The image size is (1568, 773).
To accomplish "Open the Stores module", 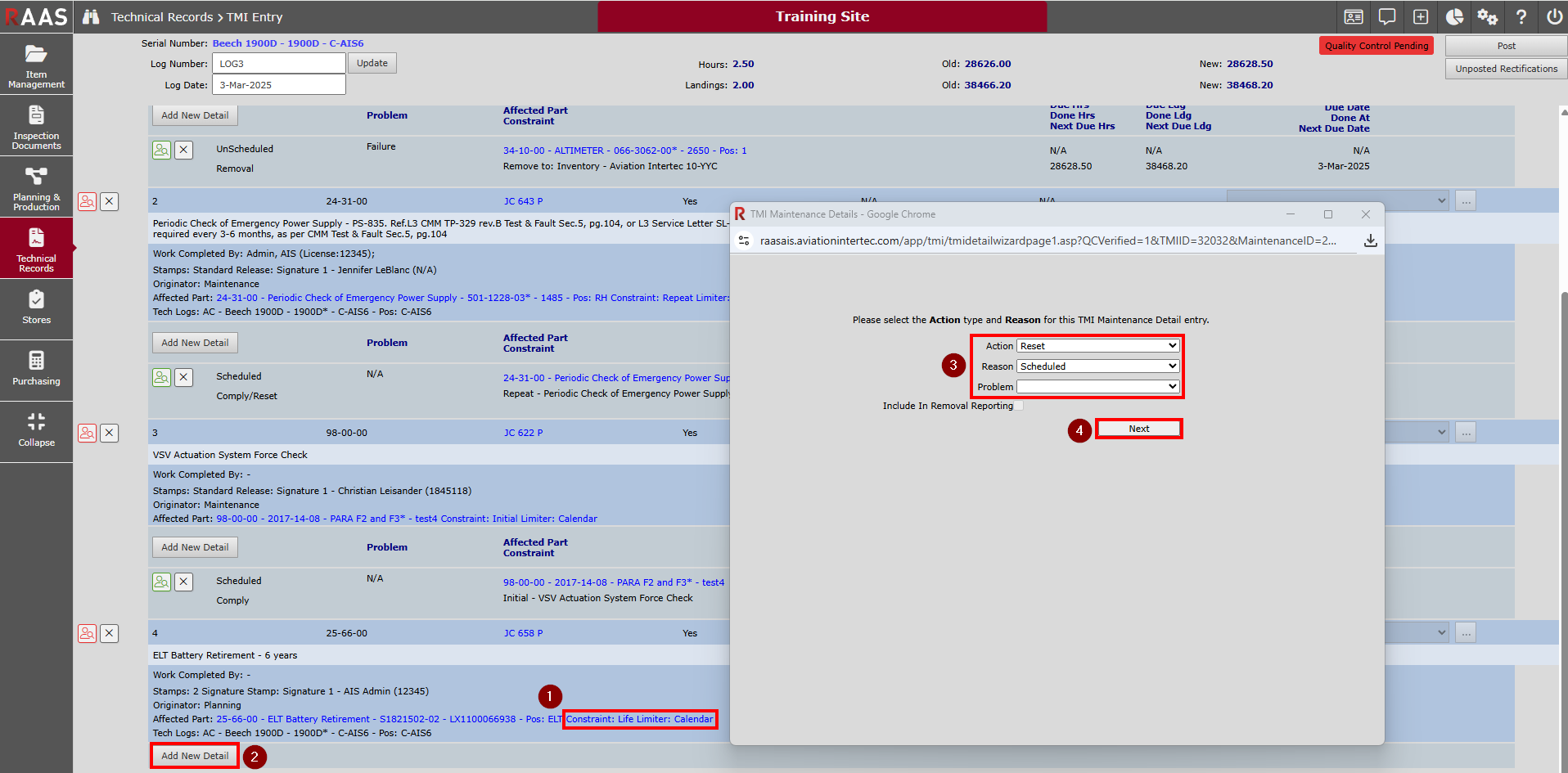I will tap(36, 308).
